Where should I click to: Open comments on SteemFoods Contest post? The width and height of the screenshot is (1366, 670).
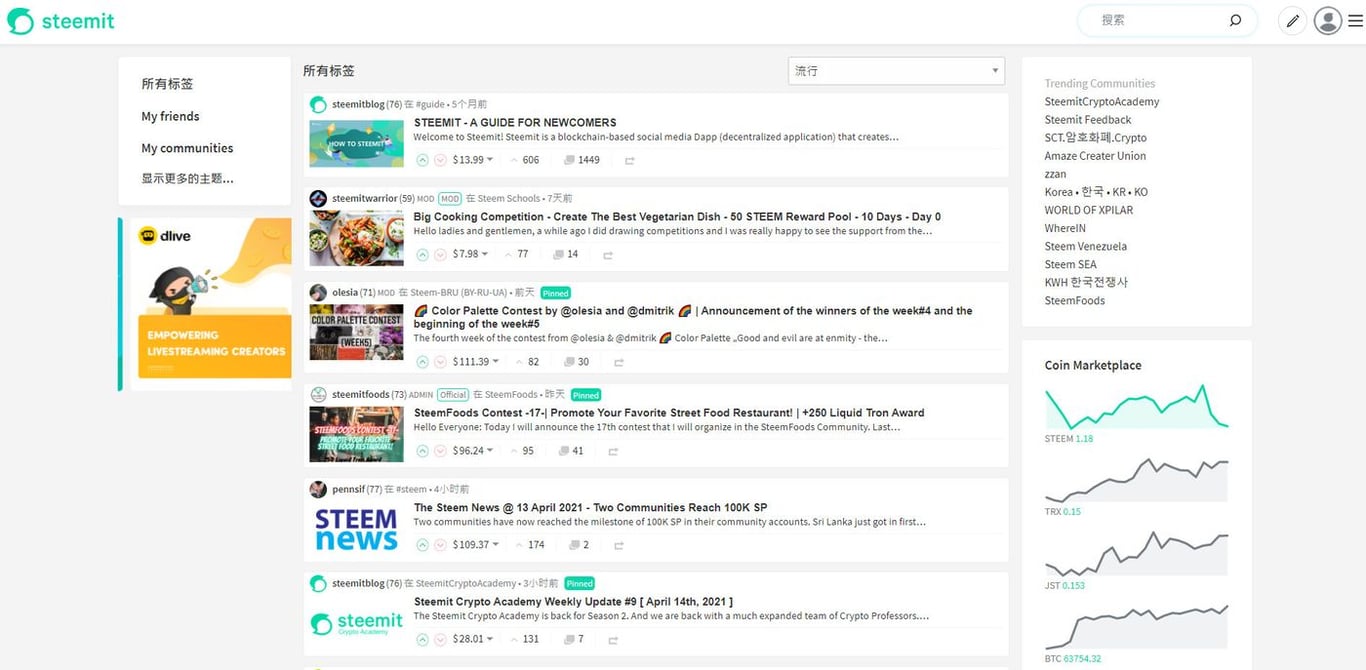(x=570, y=451)
